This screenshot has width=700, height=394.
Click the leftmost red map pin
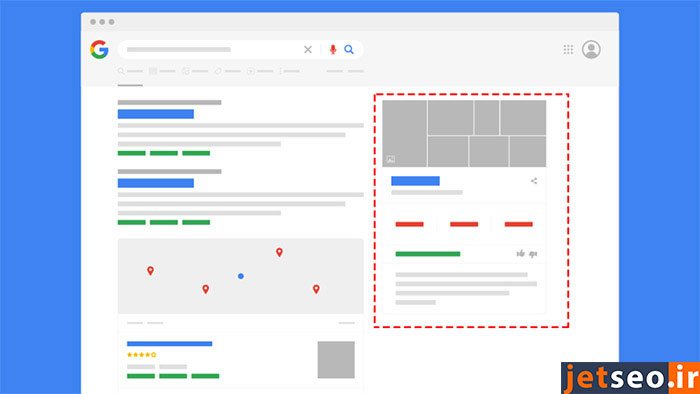click(150, 271)
